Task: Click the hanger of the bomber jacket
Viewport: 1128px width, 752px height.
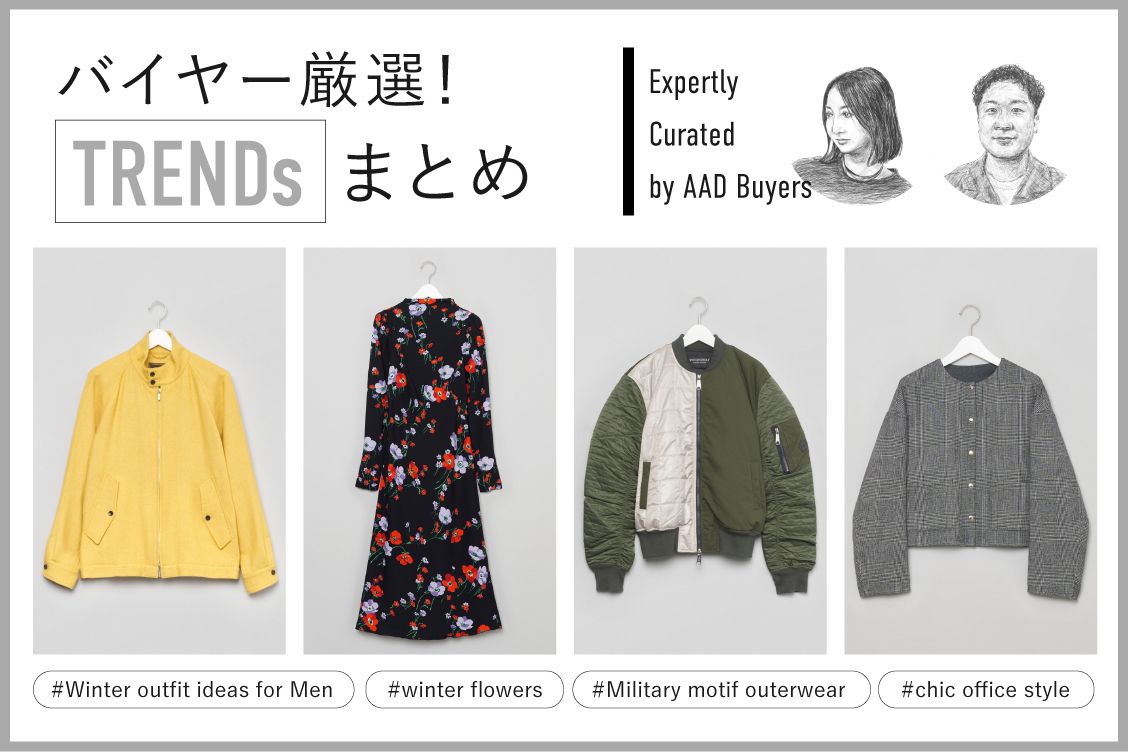Action: pos(699,317)
